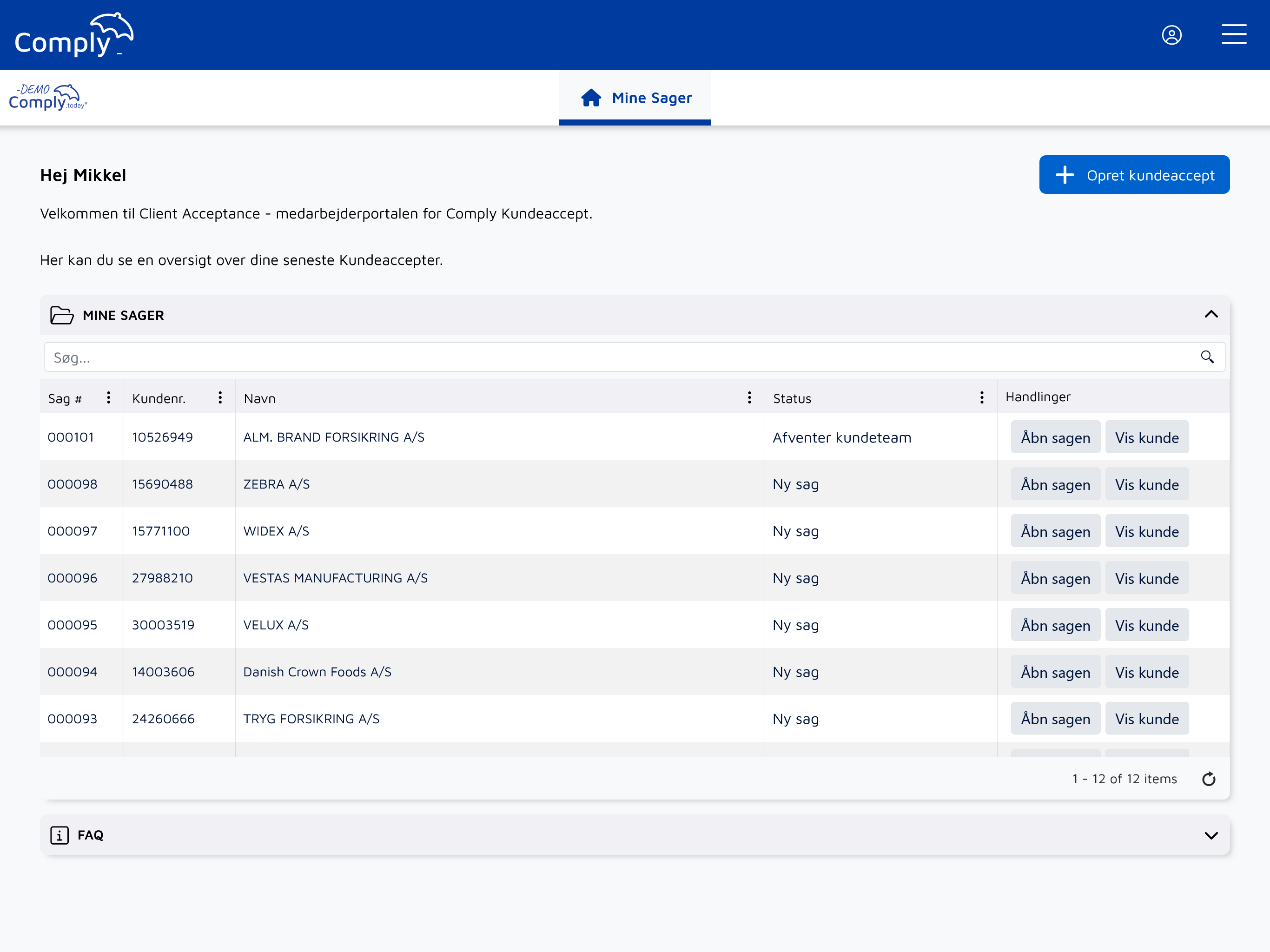
Task: Expand the FAQ section
Action: (x=1211, y=835)
